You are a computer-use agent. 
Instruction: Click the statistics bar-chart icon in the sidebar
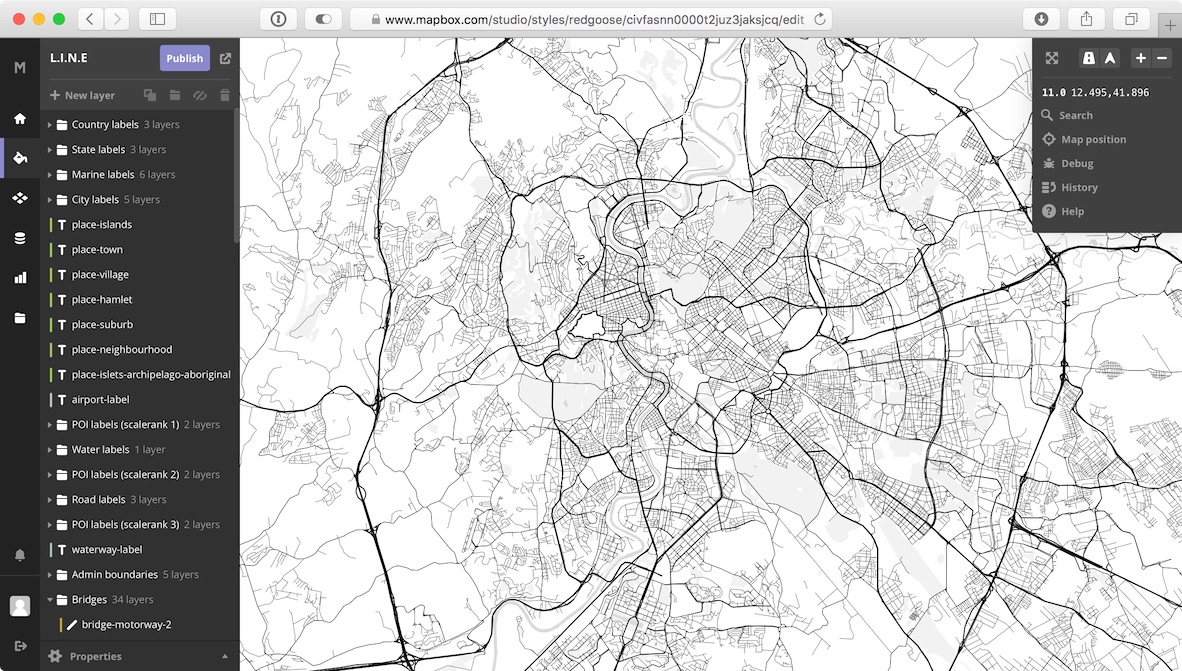(x=20, y=278)
